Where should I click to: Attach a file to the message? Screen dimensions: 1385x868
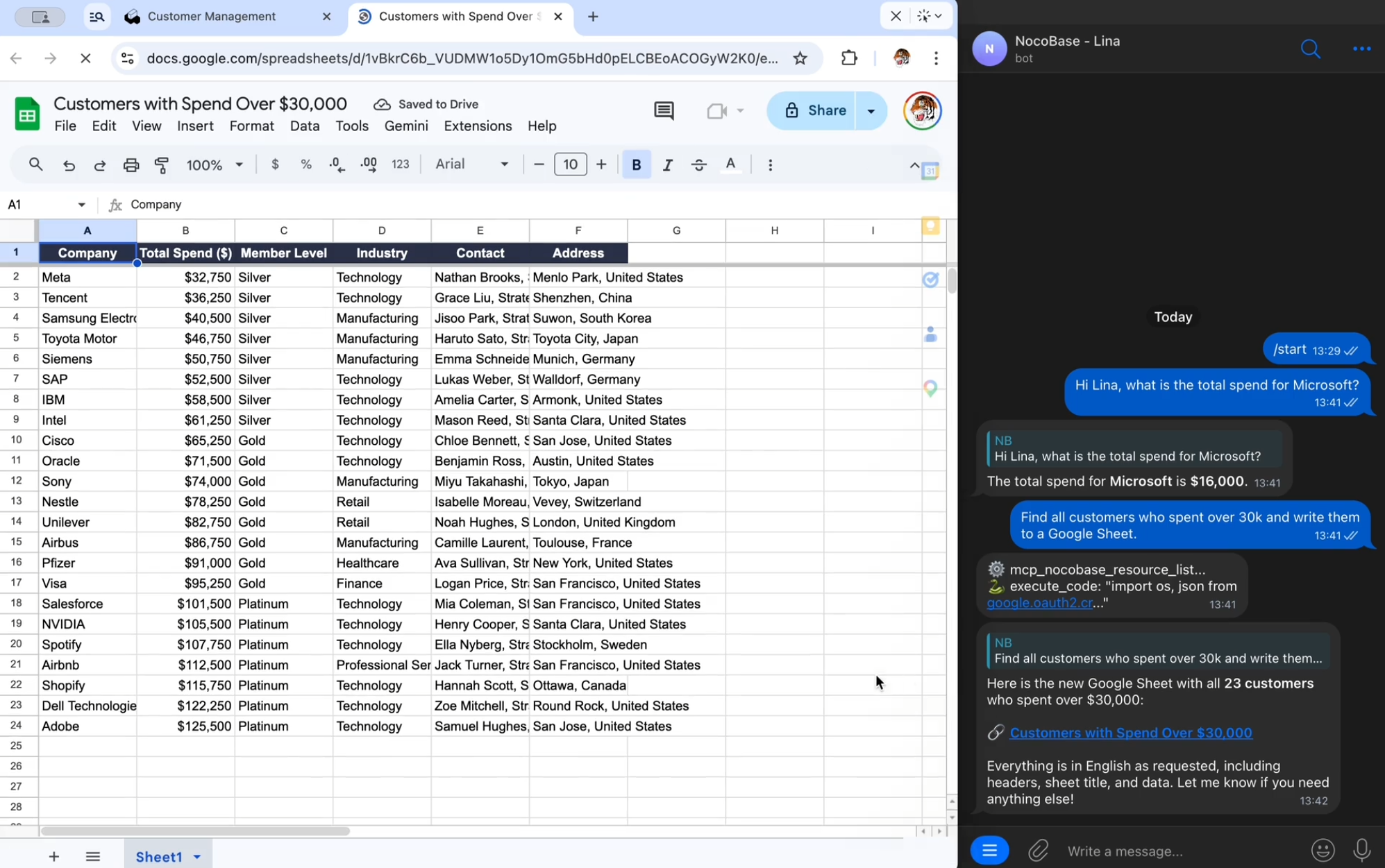[x=1038, y=850]
